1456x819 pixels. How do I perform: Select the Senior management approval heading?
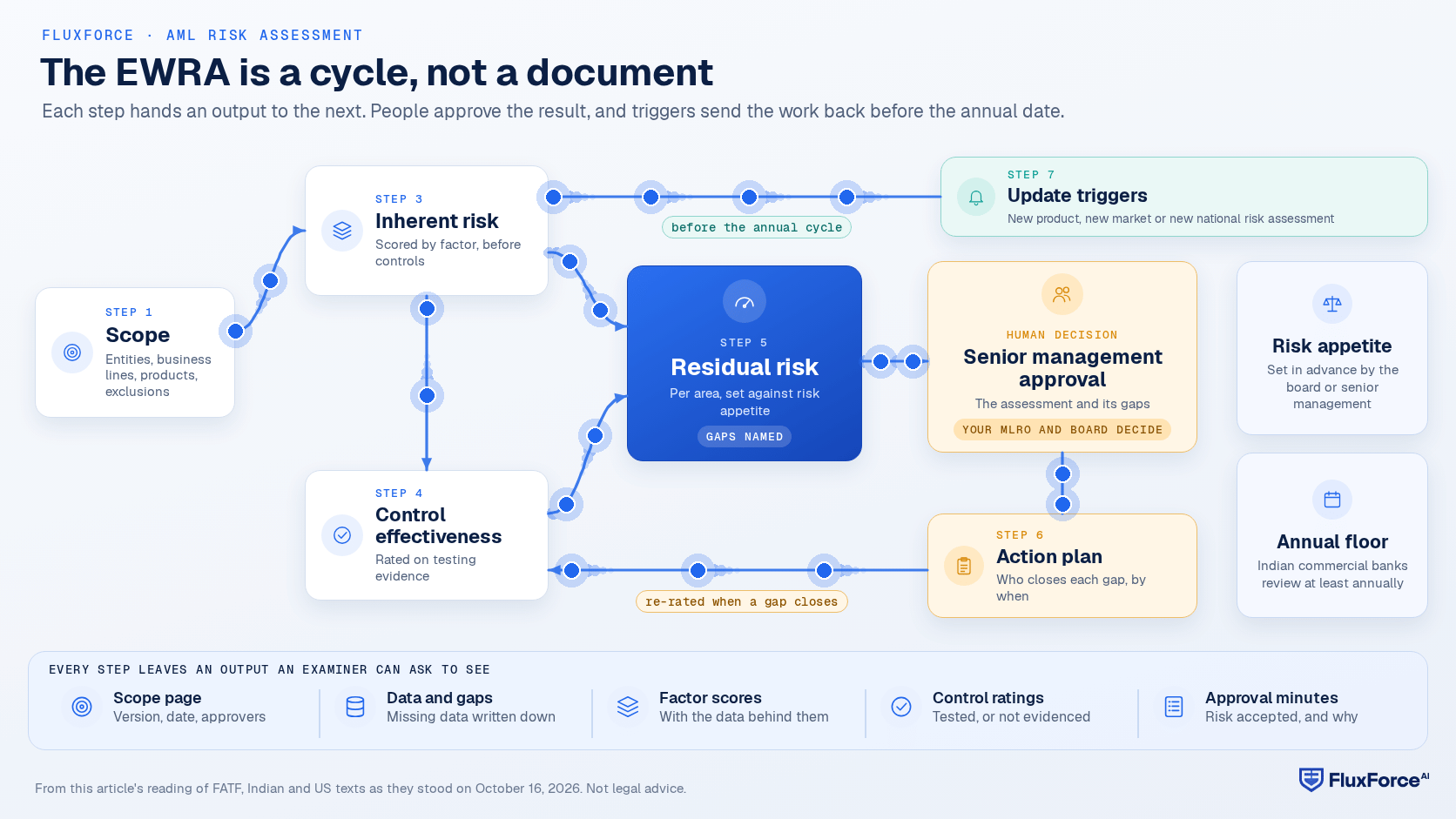[x=1062, y=368]
